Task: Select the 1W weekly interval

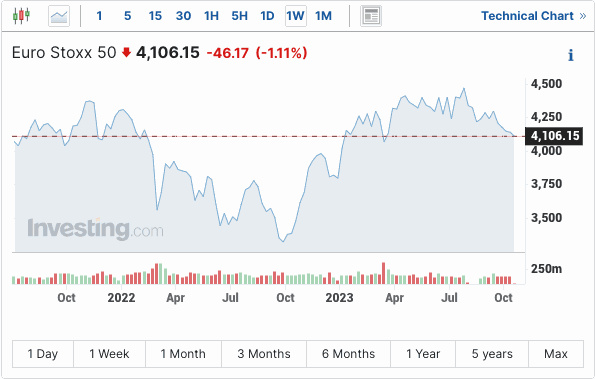Action: click(296, 16)
